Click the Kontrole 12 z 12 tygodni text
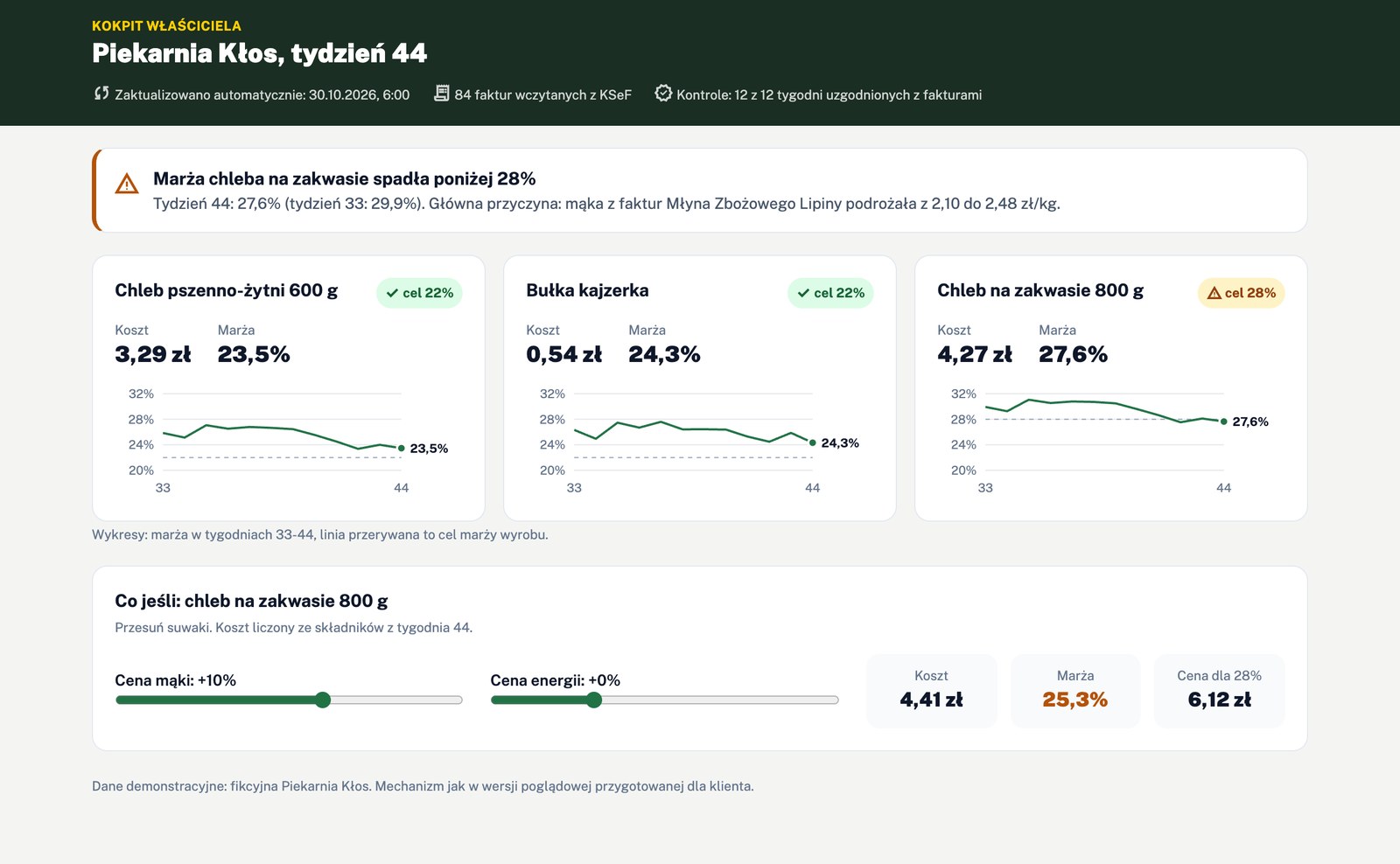The height and width of the screenshot is (864, 1400). tap(829, 94)
